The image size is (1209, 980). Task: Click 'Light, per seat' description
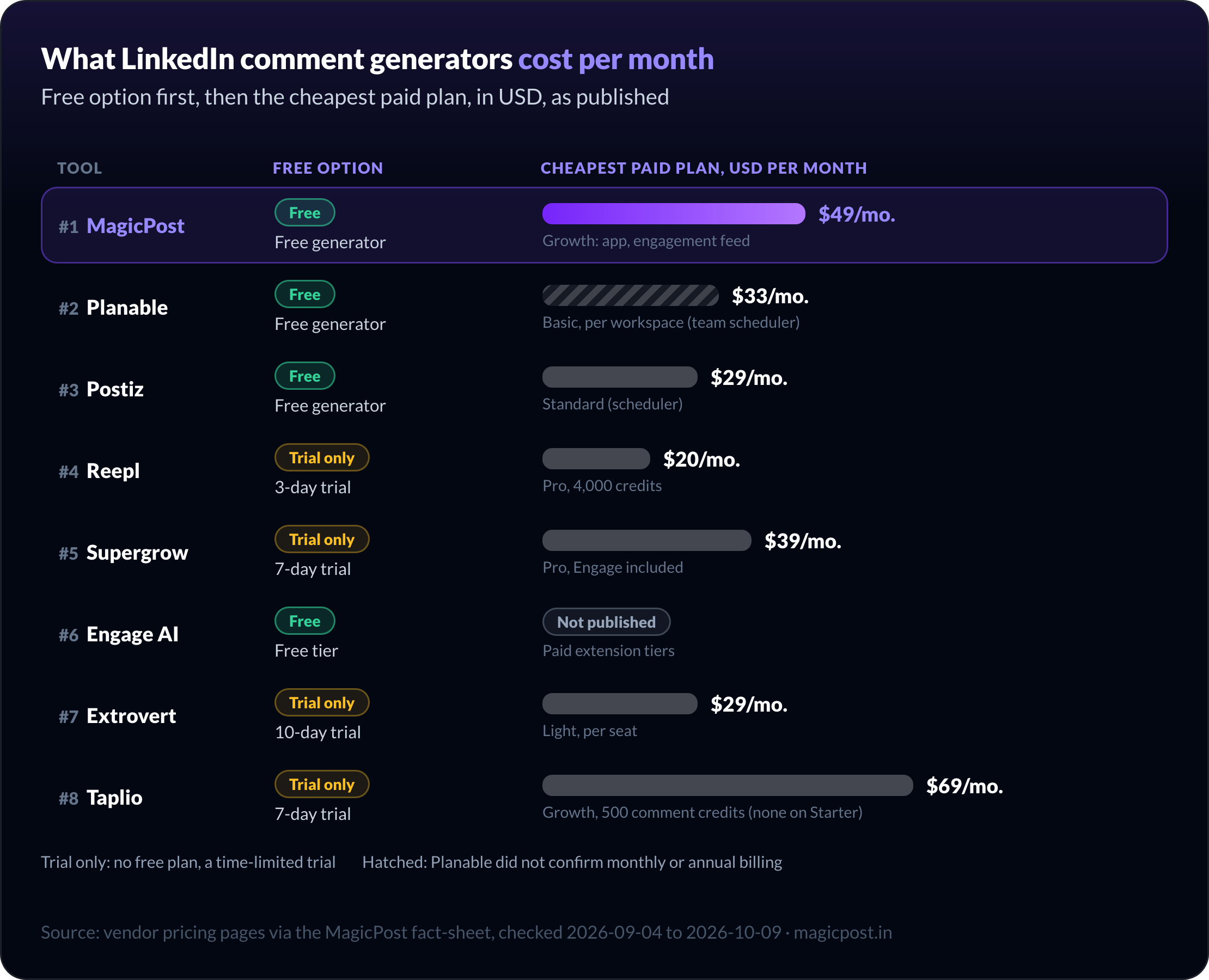coord(590,731)
